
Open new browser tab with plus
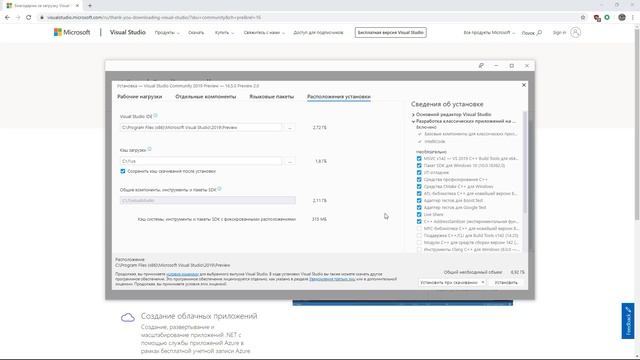pos(90,6)
